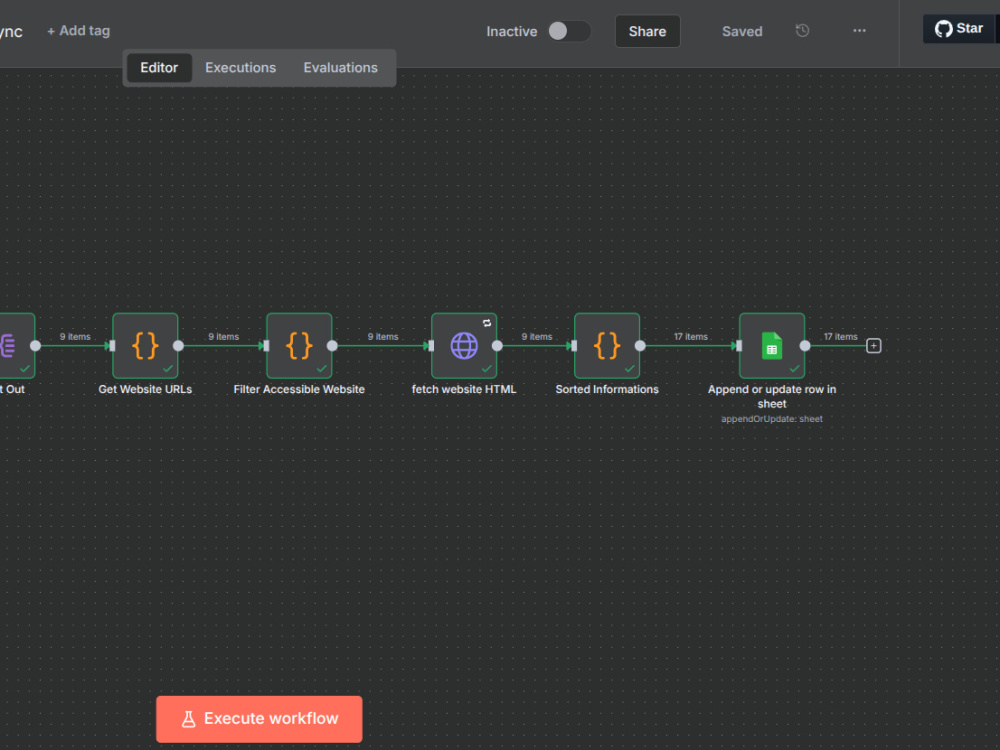Screen dimensions: 1000x750
Task: Click output dot of the sheet node
Action: pyautogui.click(x=805, y=346)
